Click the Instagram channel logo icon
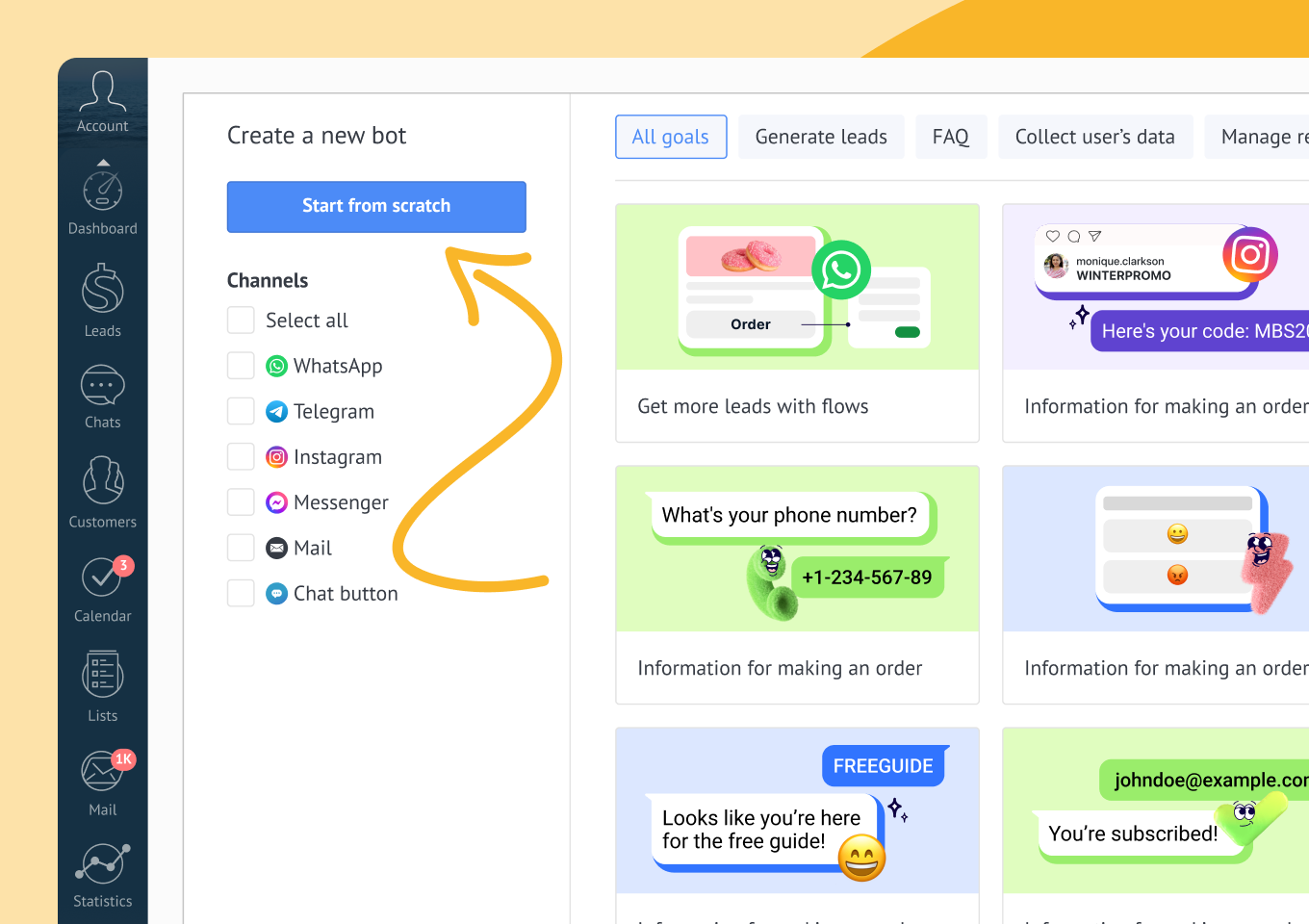1309x924 pixels. 276,457
